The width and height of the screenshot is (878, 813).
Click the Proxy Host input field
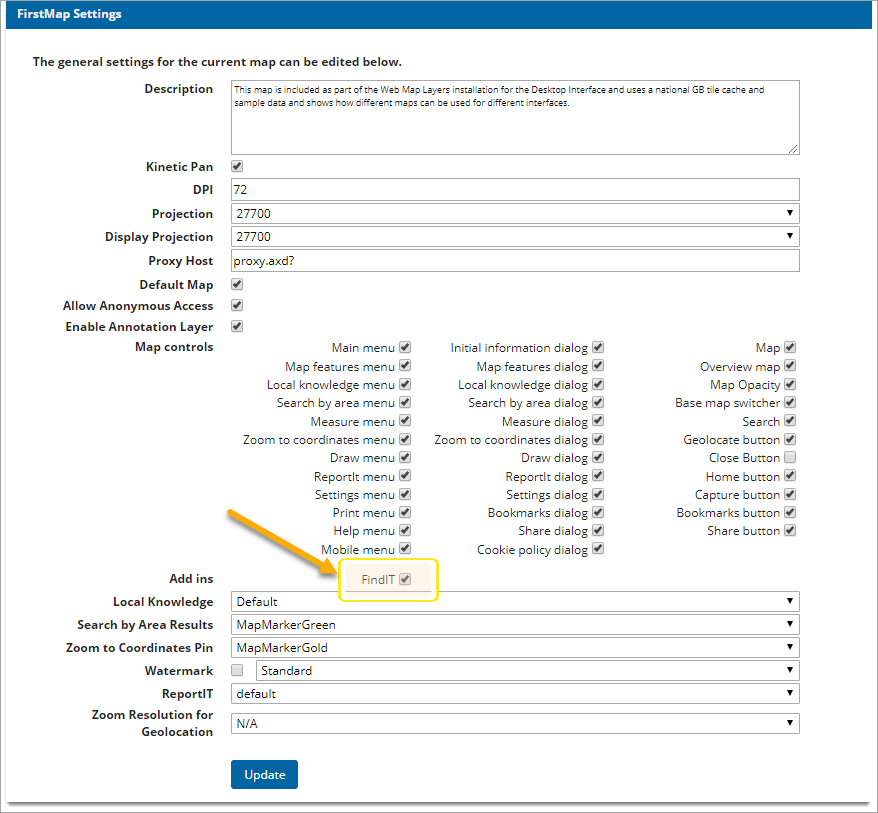point(515,260)
